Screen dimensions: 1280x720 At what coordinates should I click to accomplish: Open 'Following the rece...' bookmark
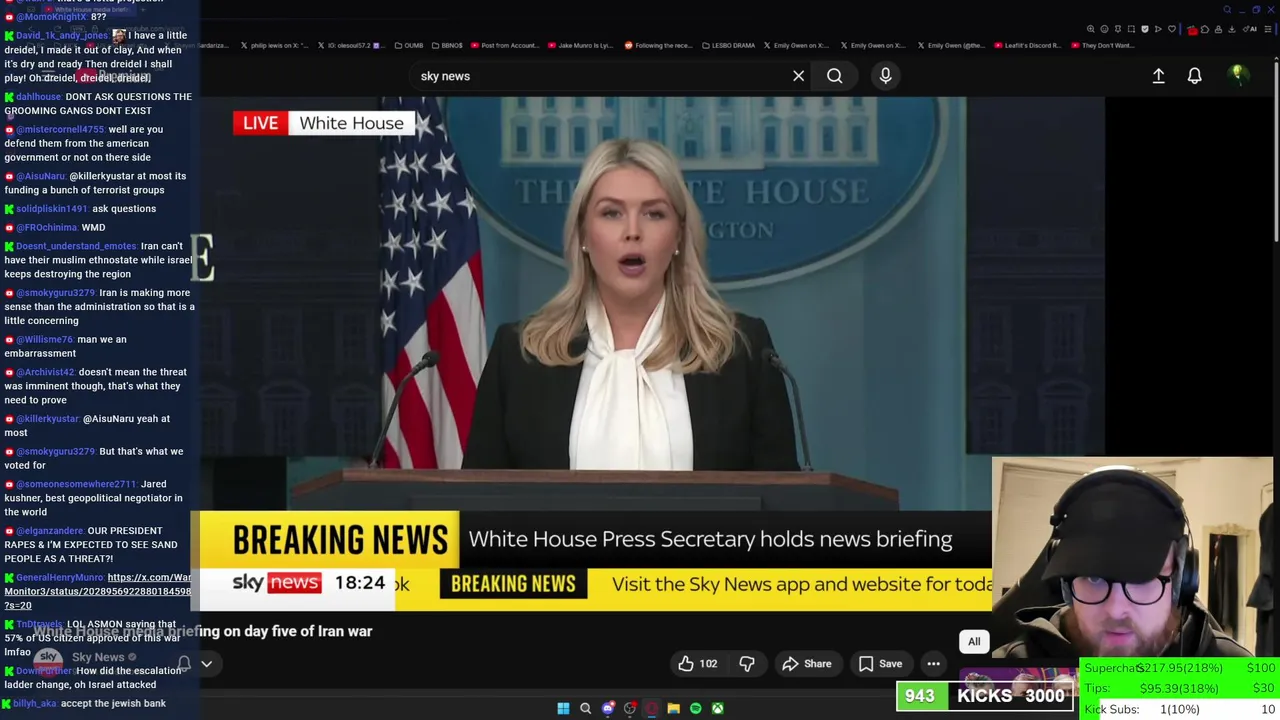click(x=657, y=45)
